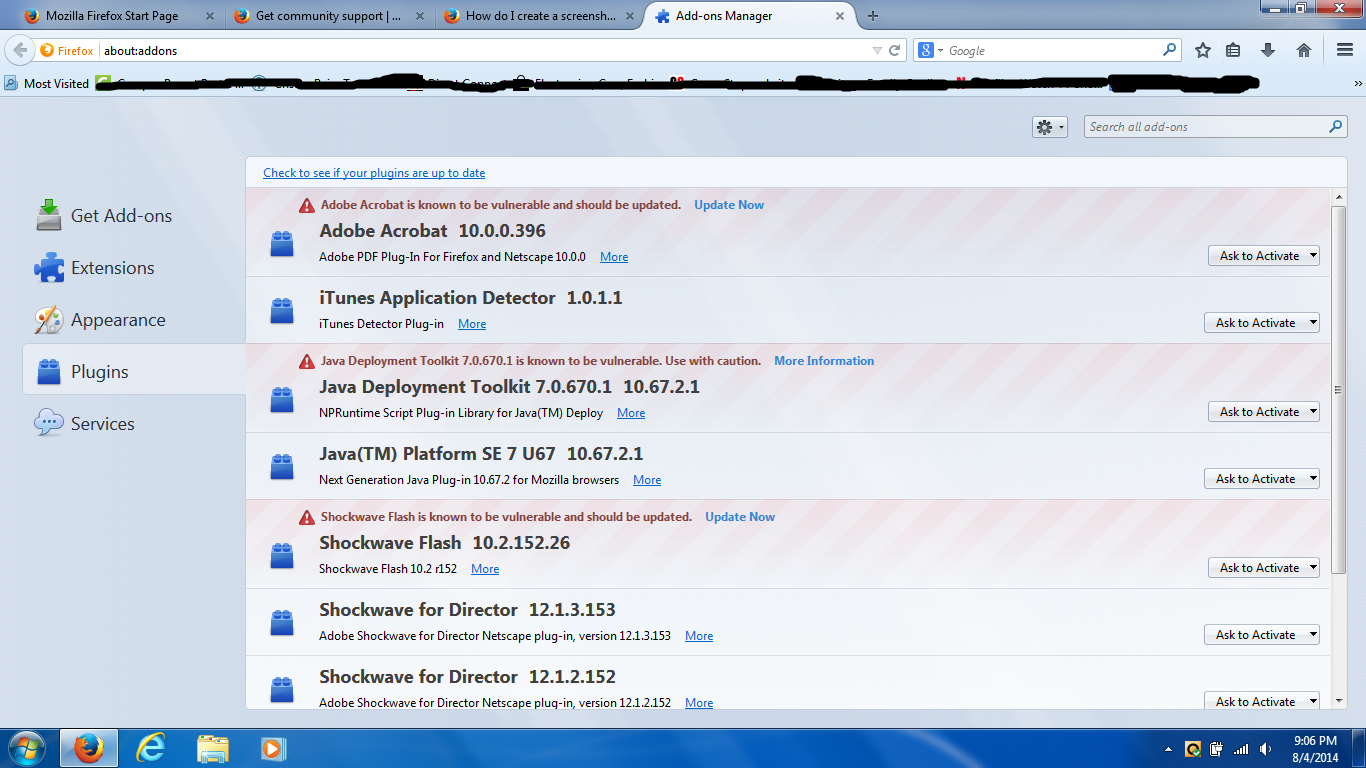Open Shockwave for Director 12.1.2.152 activation dropdown
1366x768 pixels.
coord(1262,702)
